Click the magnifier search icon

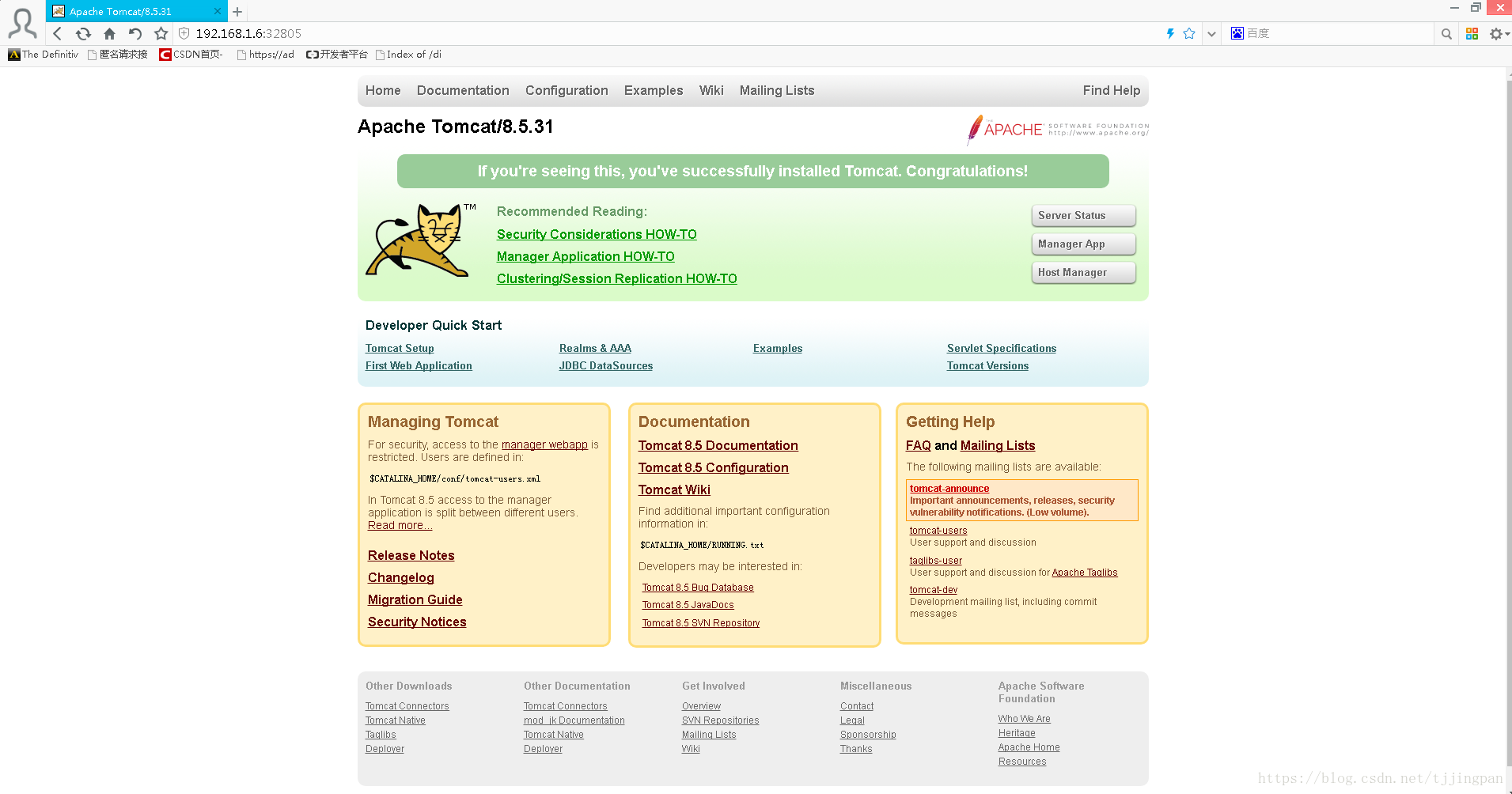[1446, 34]
